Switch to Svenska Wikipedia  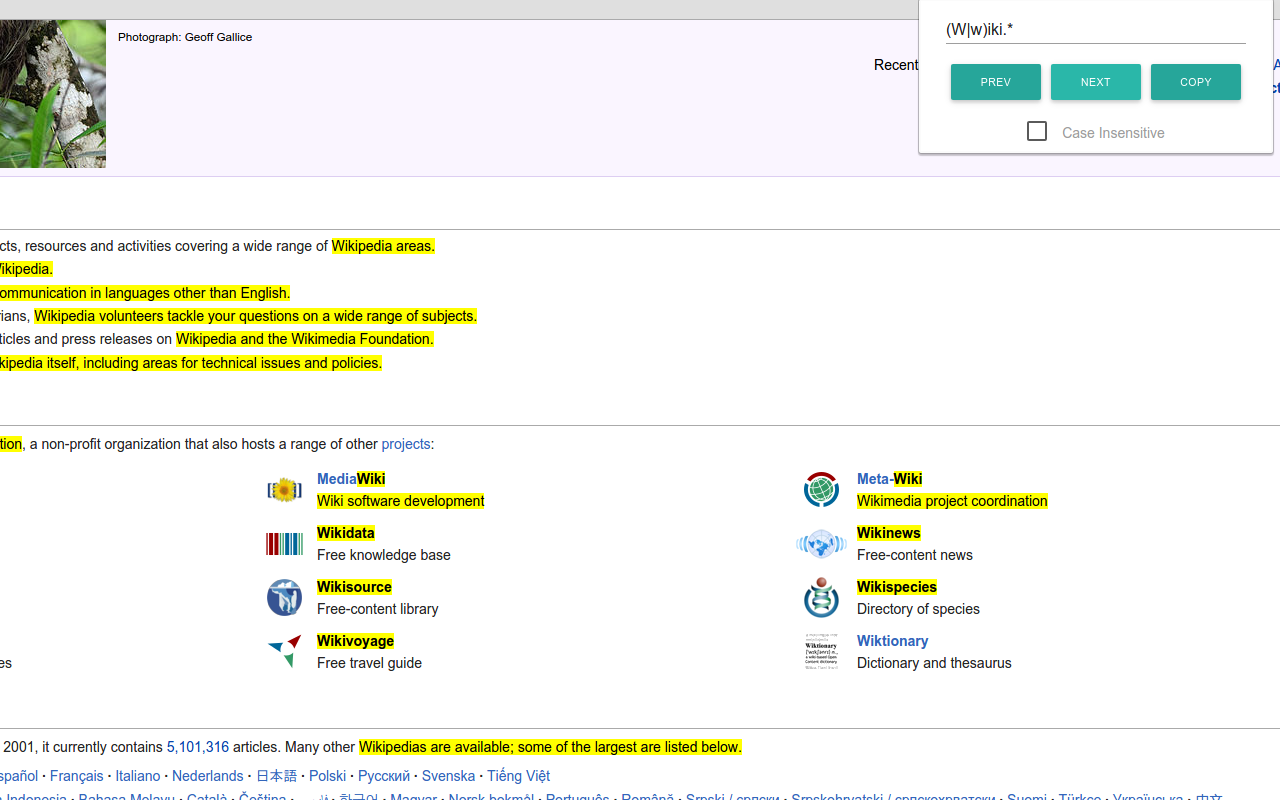click(x=448, y=776)
